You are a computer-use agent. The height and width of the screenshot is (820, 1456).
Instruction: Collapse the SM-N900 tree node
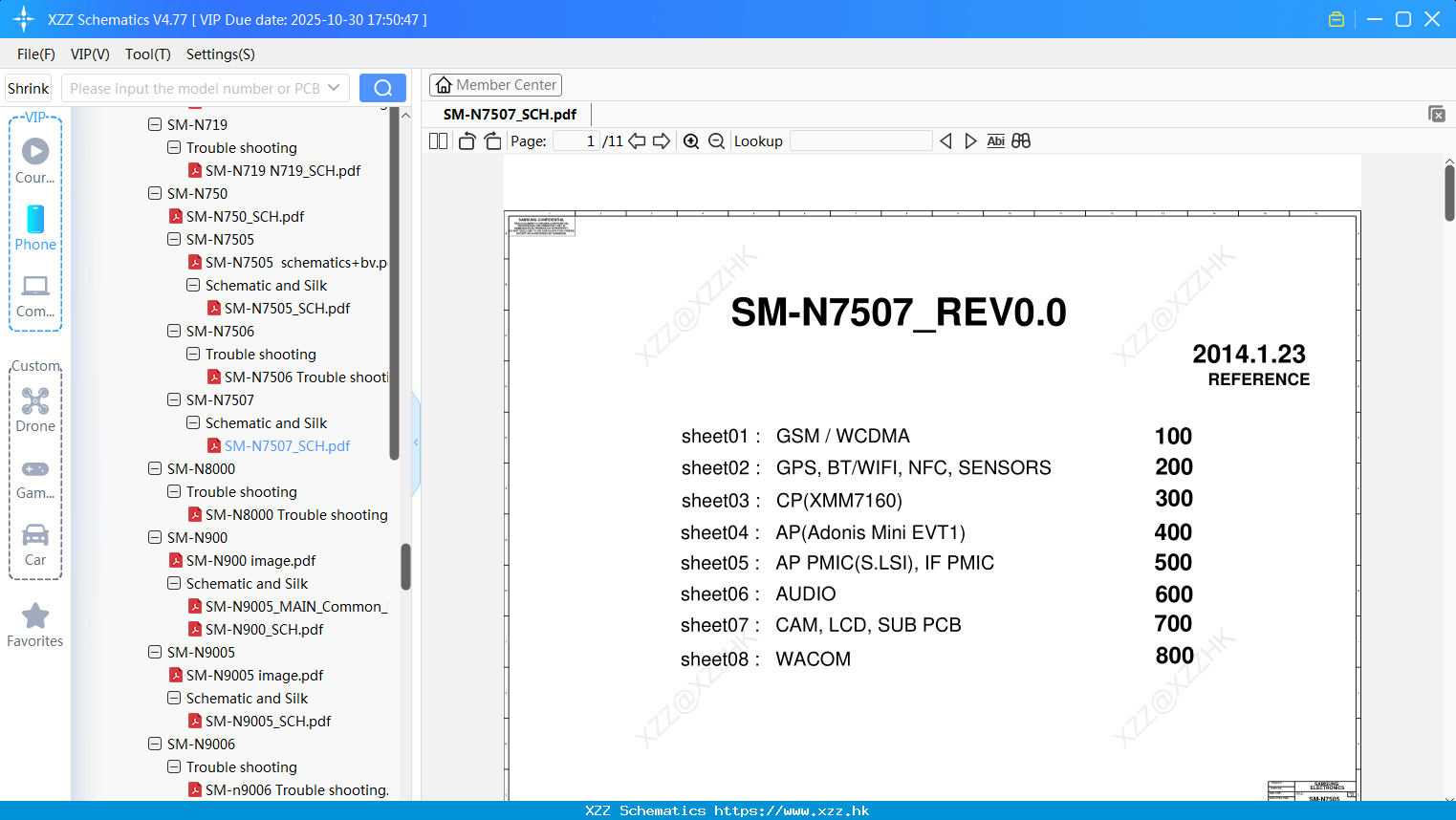[x=155, y=537]
